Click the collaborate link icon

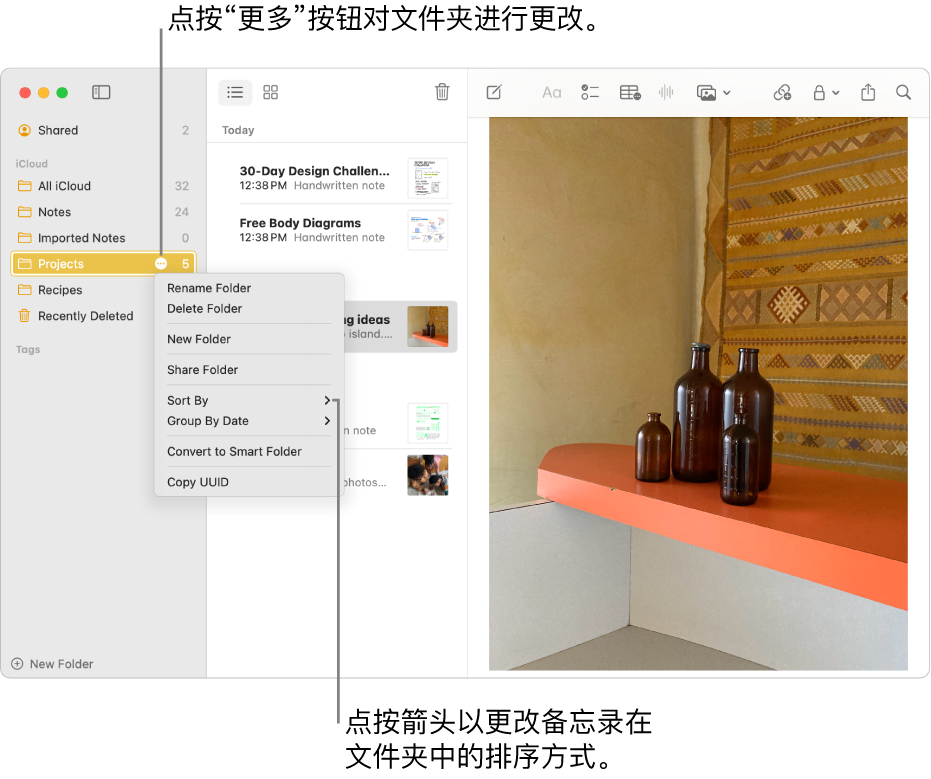point(782,92)
